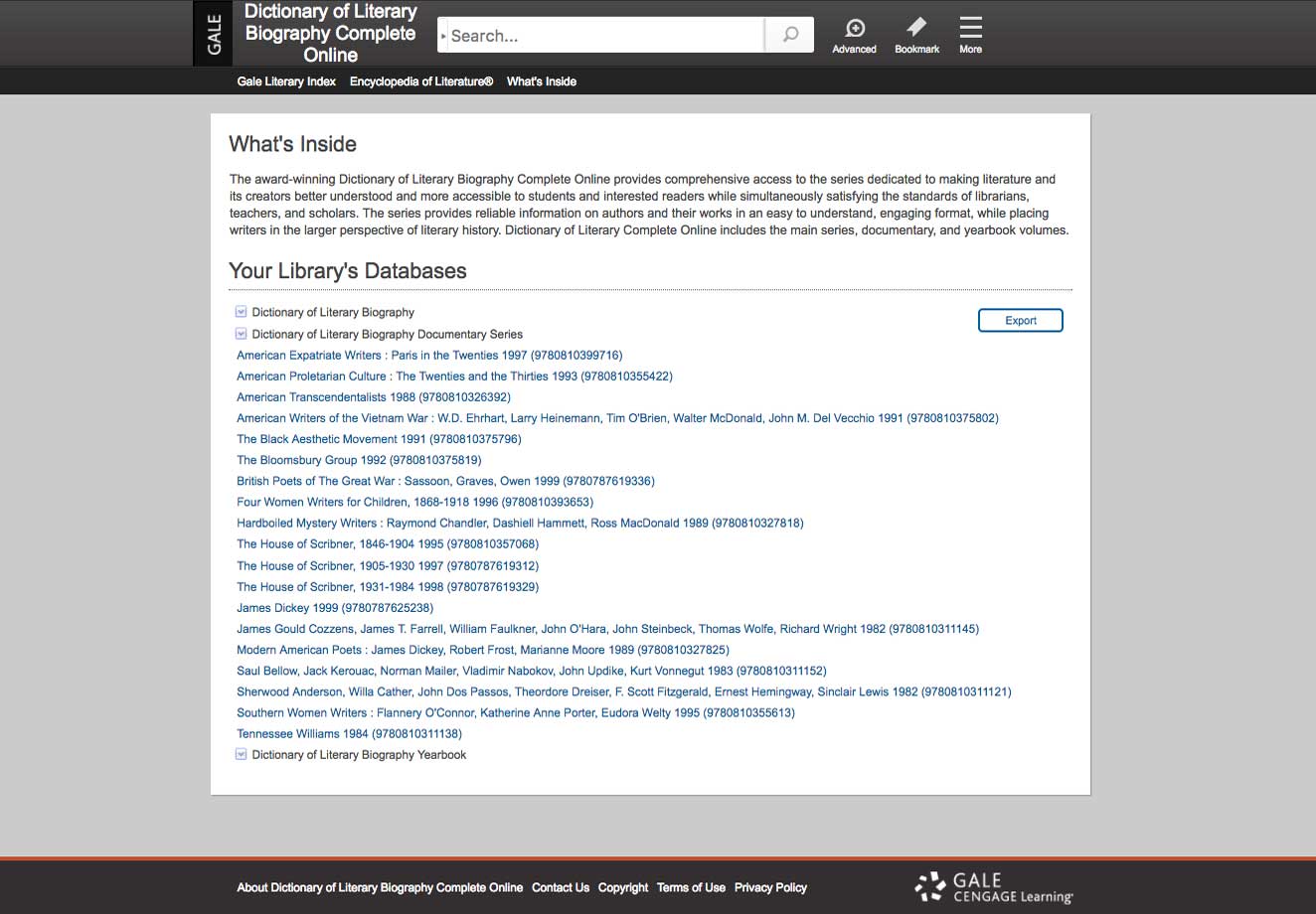Open Southern Women Writers title
Viewport: 1316px width, 914px height.
pyautogui.click(x=516, y=712)
